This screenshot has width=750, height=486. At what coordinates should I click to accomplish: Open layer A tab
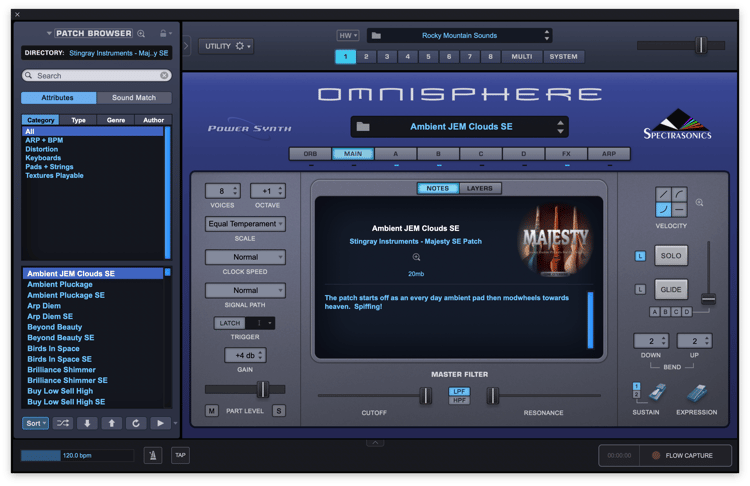pyautogui.click(x=396, y=154)
